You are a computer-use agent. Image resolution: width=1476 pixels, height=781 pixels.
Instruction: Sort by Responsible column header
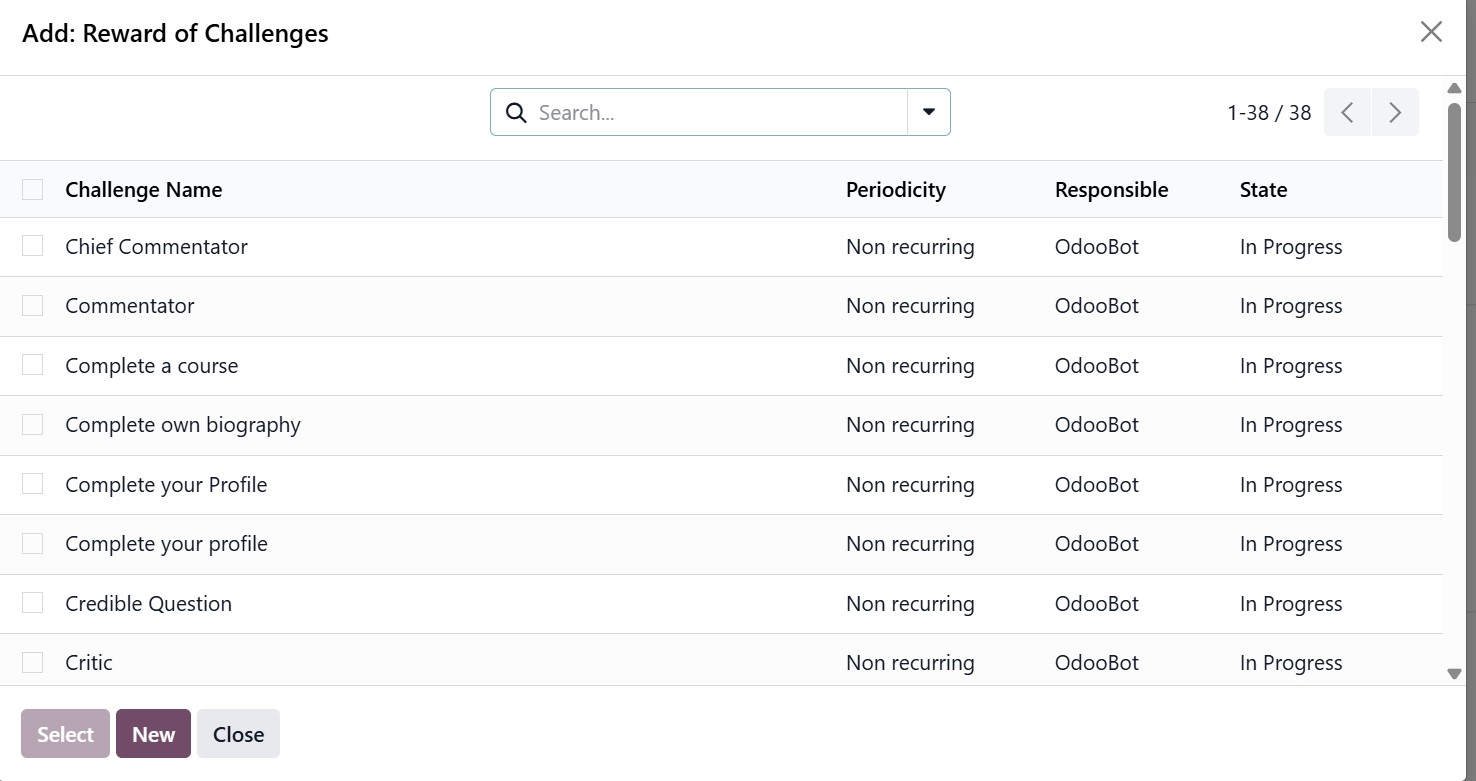point(1111,190)
